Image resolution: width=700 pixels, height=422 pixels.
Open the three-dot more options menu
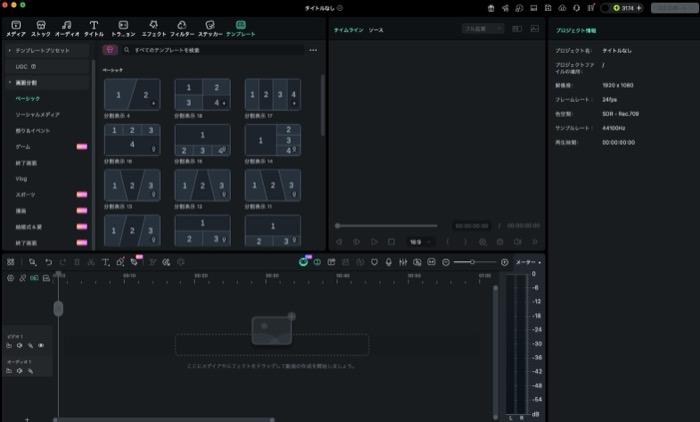point(313,50)
